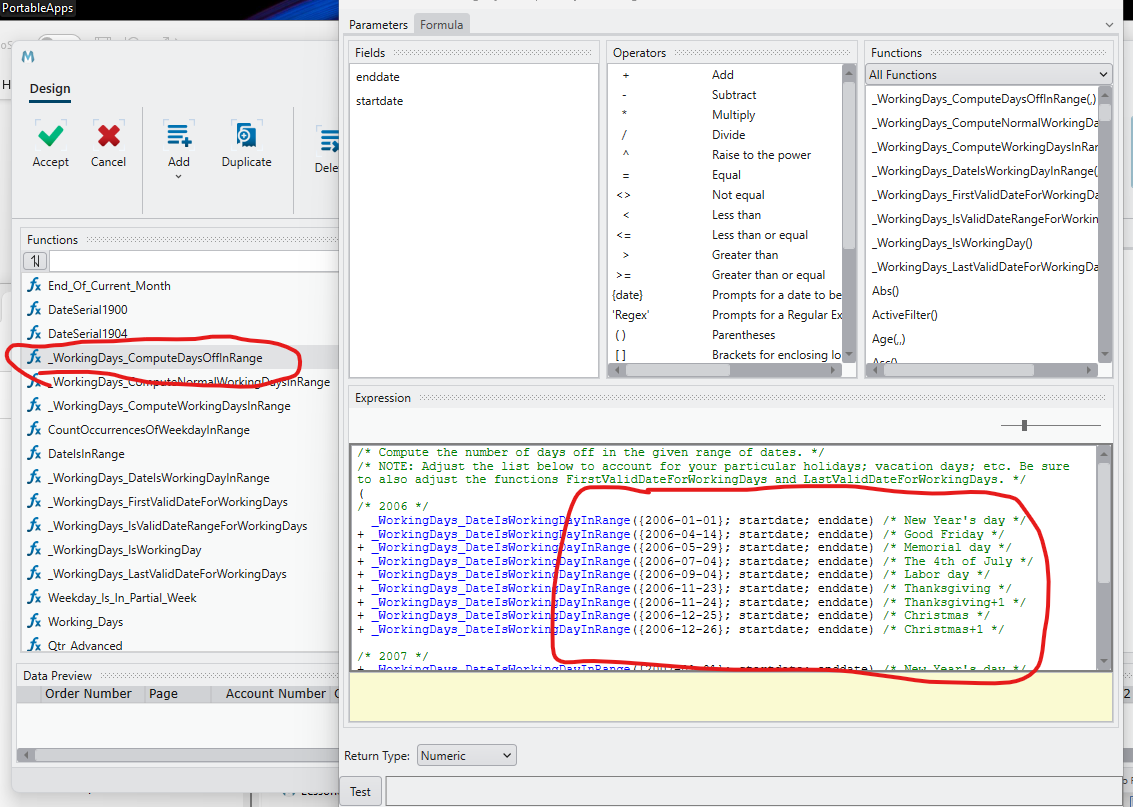Image resolution: width=1133 pixels, height=807 pixels.
Task: Select the Add (+) operator
Action: point(725,74)
